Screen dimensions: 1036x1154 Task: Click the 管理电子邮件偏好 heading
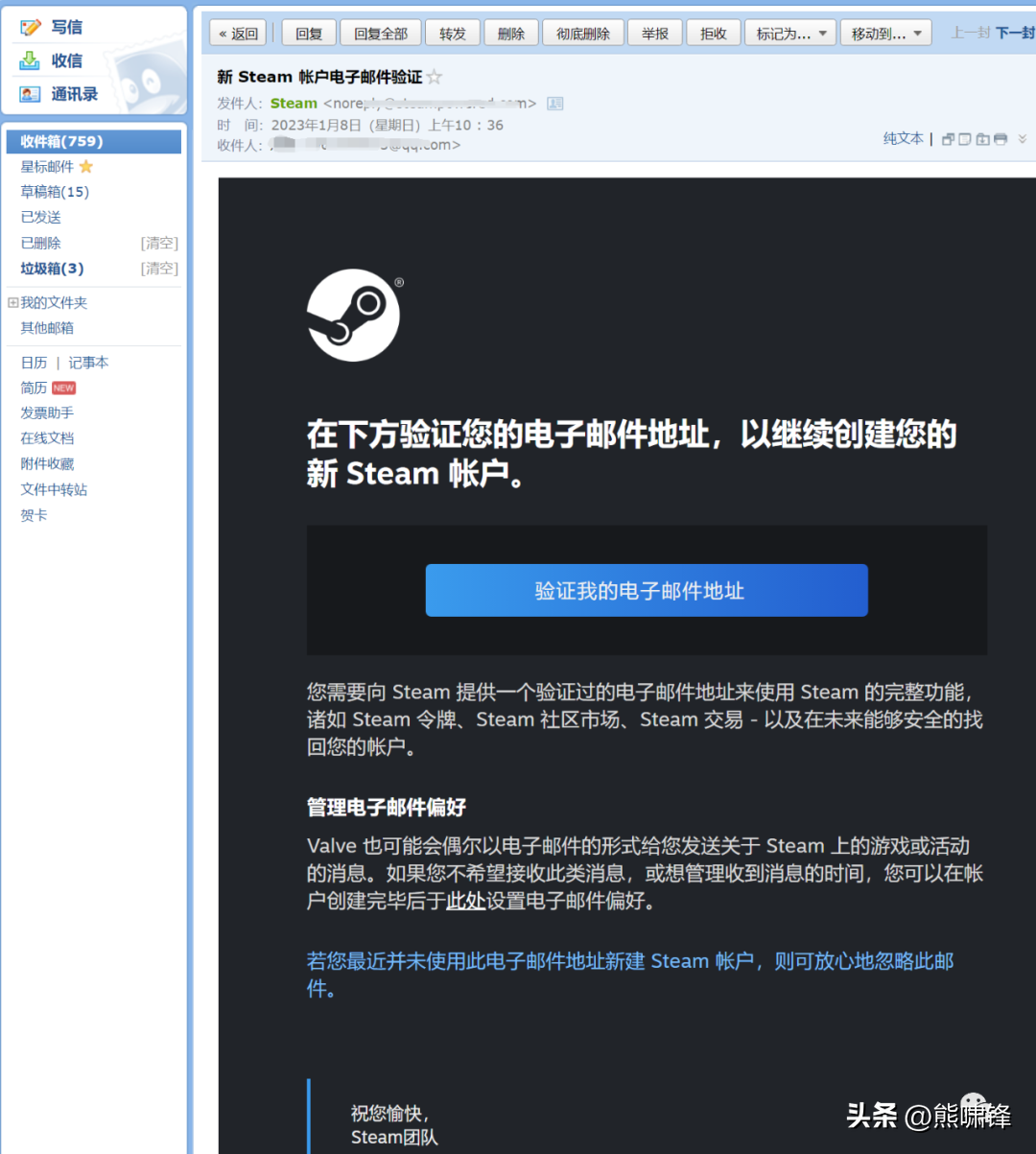point(387,808)
